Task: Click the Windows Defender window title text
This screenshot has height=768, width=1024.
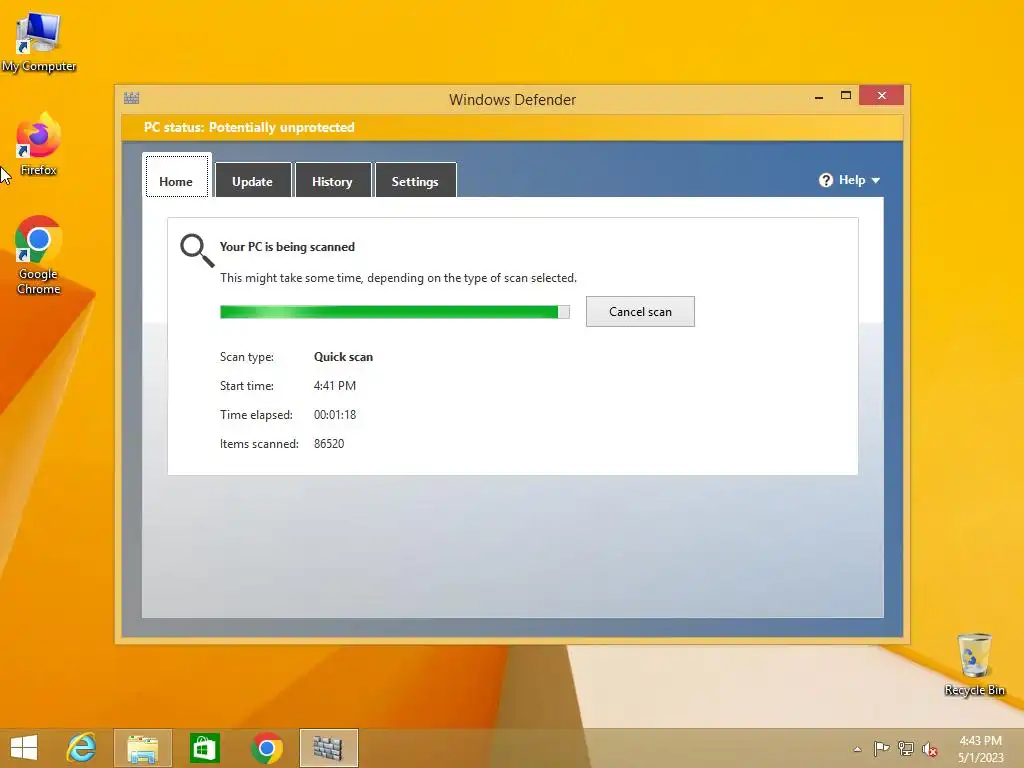Action: [x=513, y=100]
